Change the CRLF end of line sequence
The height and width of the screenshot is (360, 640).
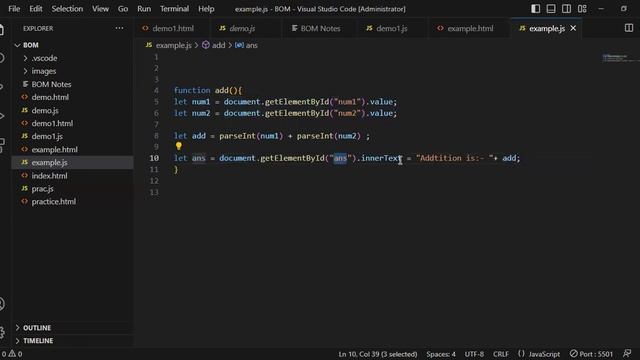point(501,354)
